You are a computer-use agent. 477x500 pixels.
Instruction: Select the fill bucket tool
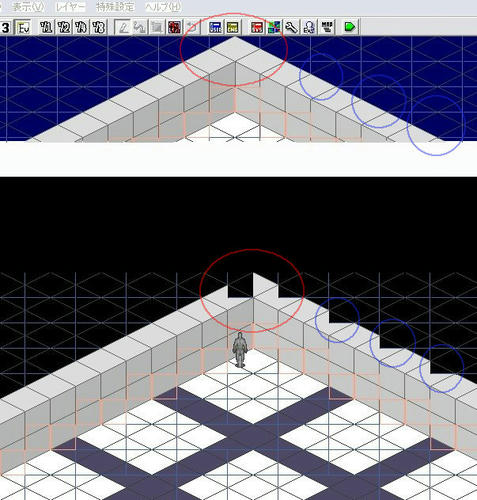click(x=139, y=27)
